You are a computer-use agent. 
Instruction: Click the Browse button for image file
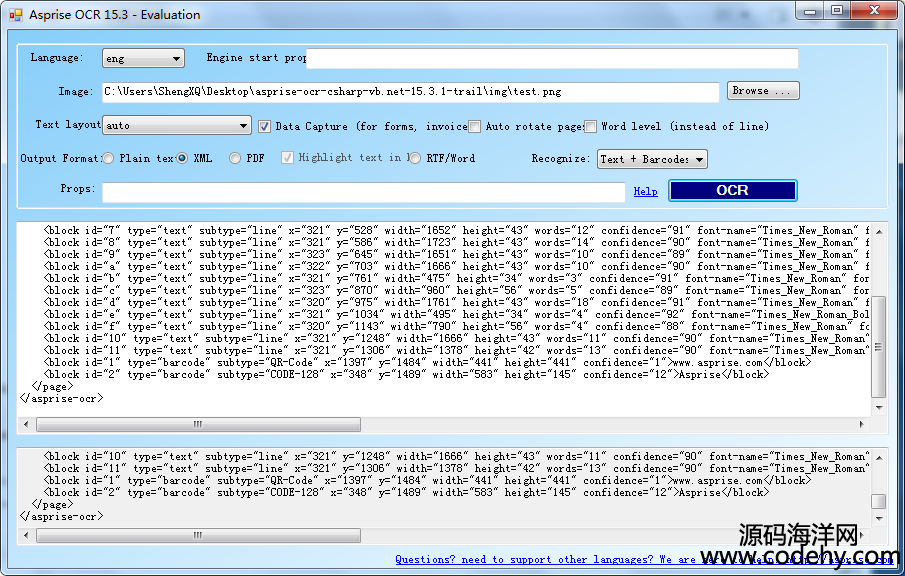pyautogui.click(x=763, y=91)
